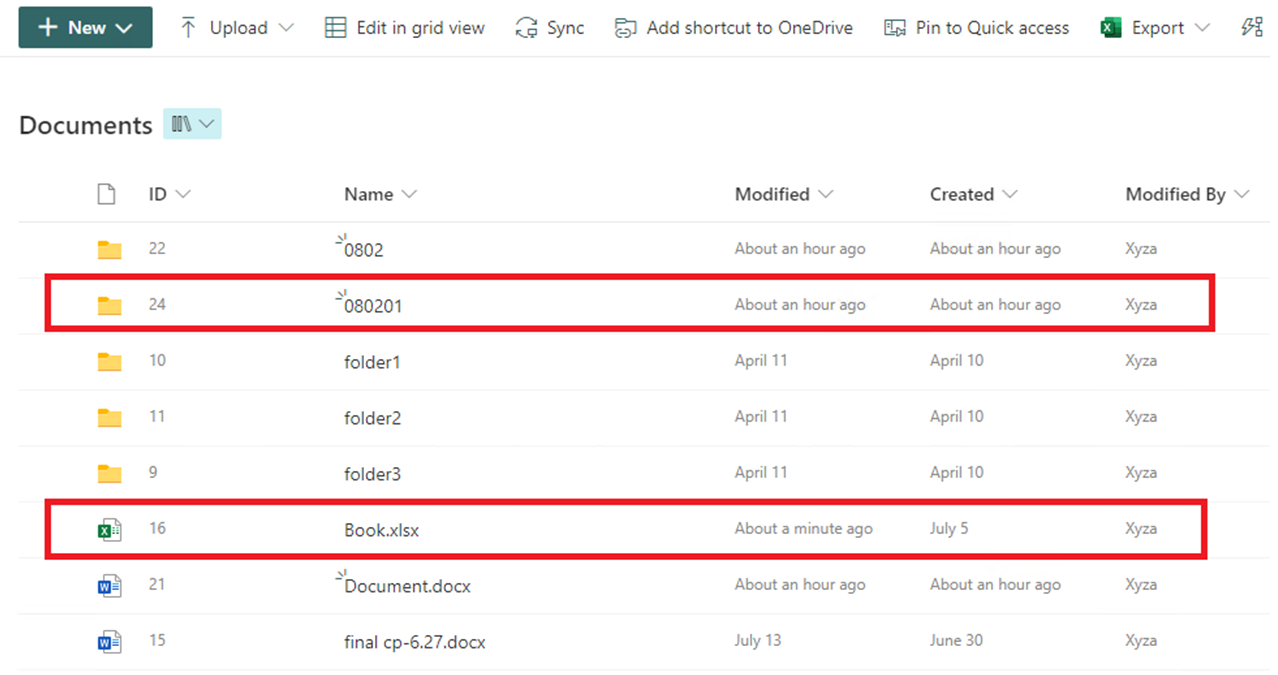Open the Power Automate lightning icon
Viewport: 1278px width, 675px height.
pos(1253,27)
